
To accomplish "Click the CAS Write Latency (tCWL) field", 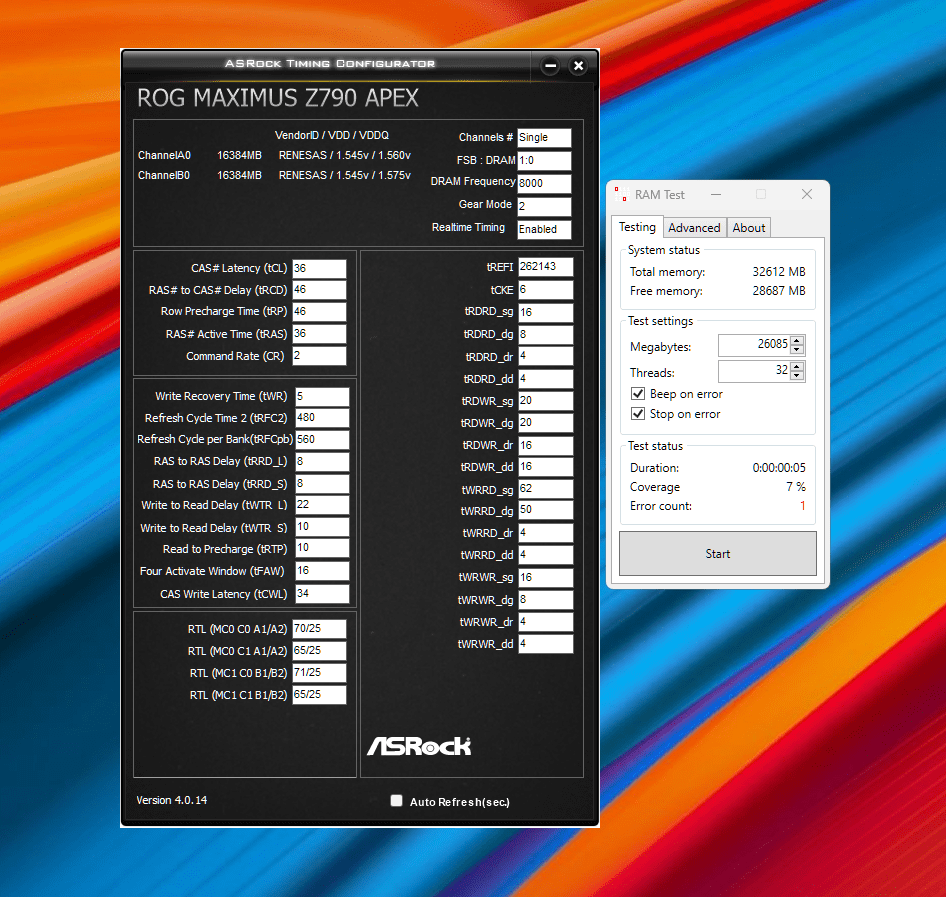I will 322,594.
